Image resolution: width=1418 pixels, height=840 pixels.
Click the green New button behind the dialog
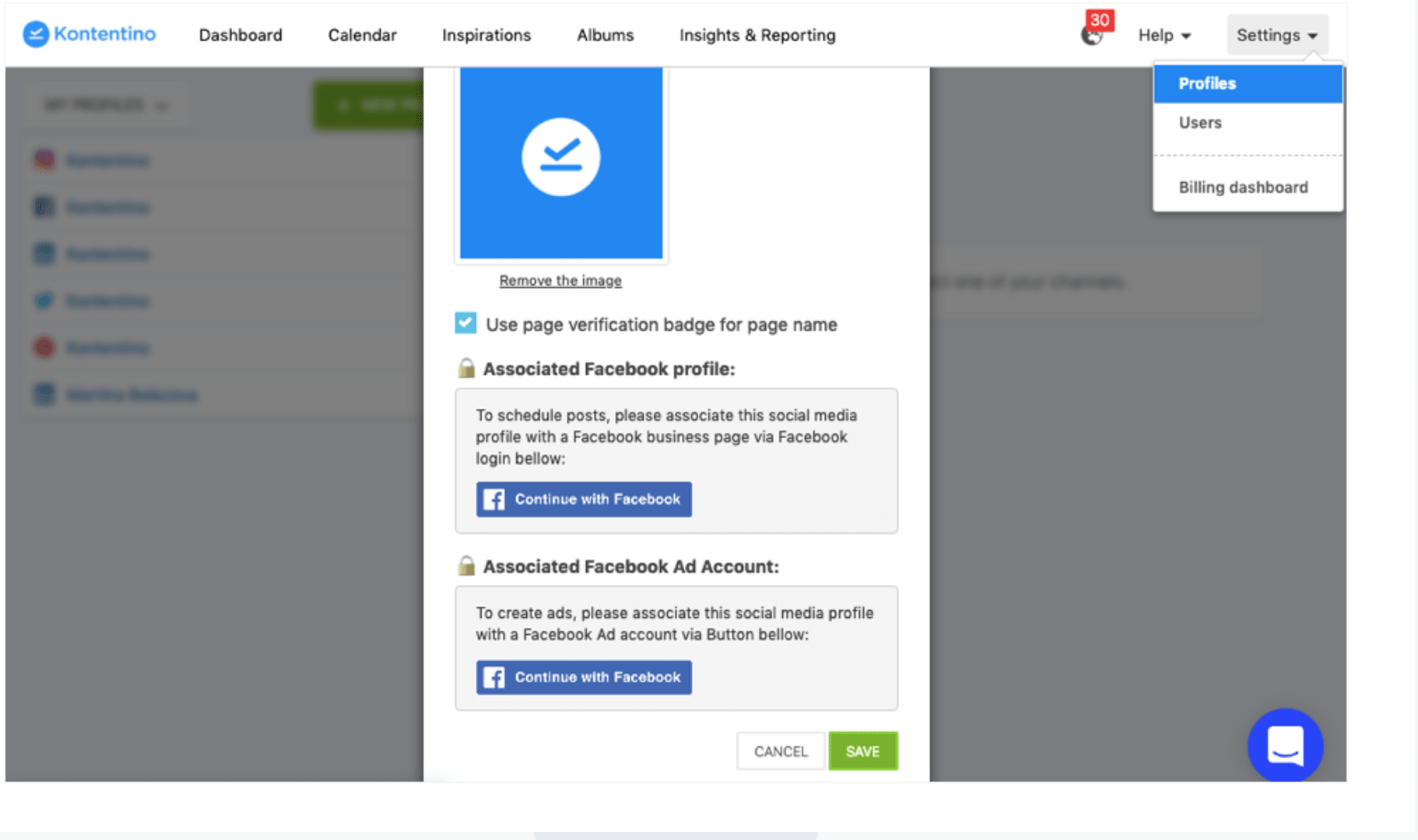tap(368, 105)
